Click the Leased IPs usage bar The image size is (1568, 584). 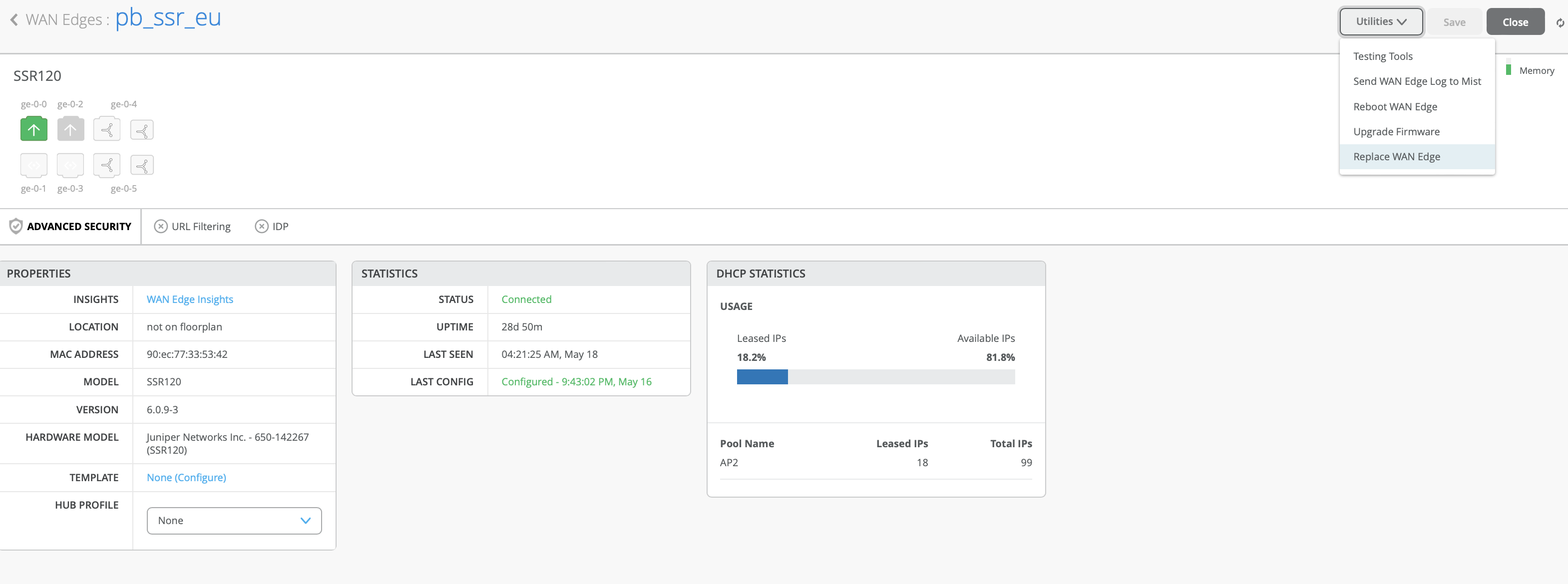[762, 377]
